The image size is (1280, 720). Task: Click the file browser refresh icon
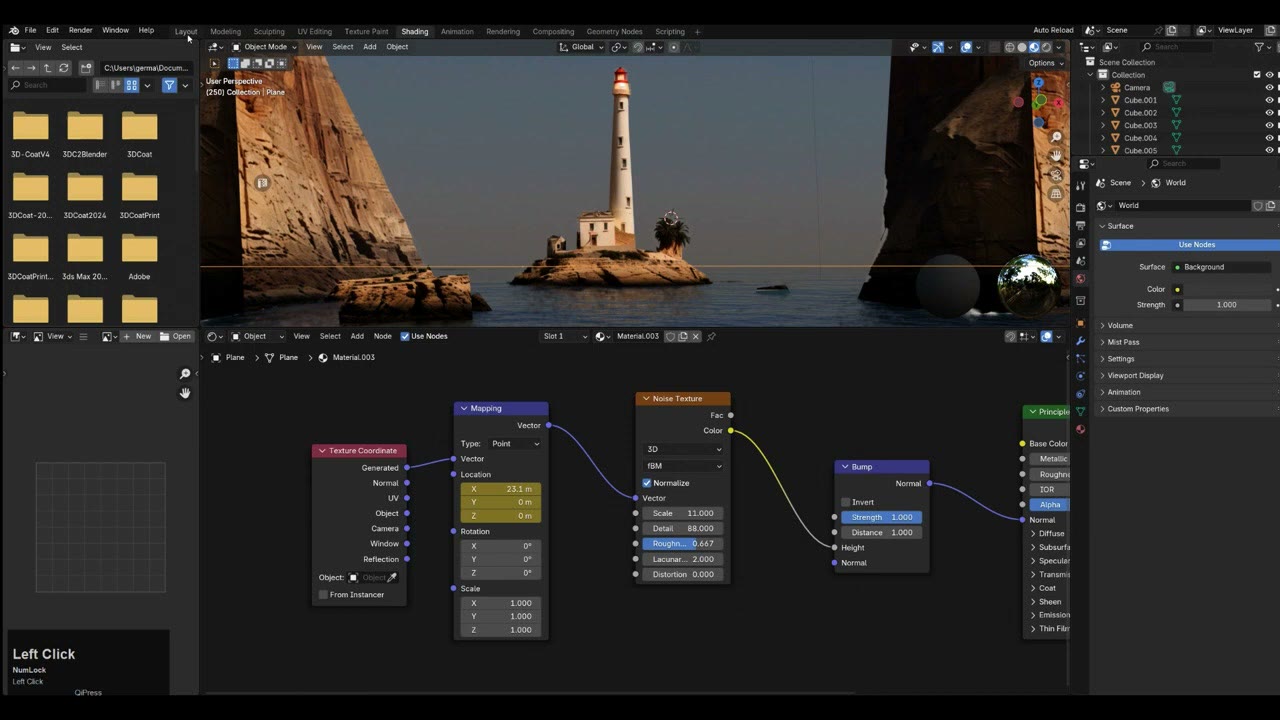pyautogui.click(x=64, y=68)
